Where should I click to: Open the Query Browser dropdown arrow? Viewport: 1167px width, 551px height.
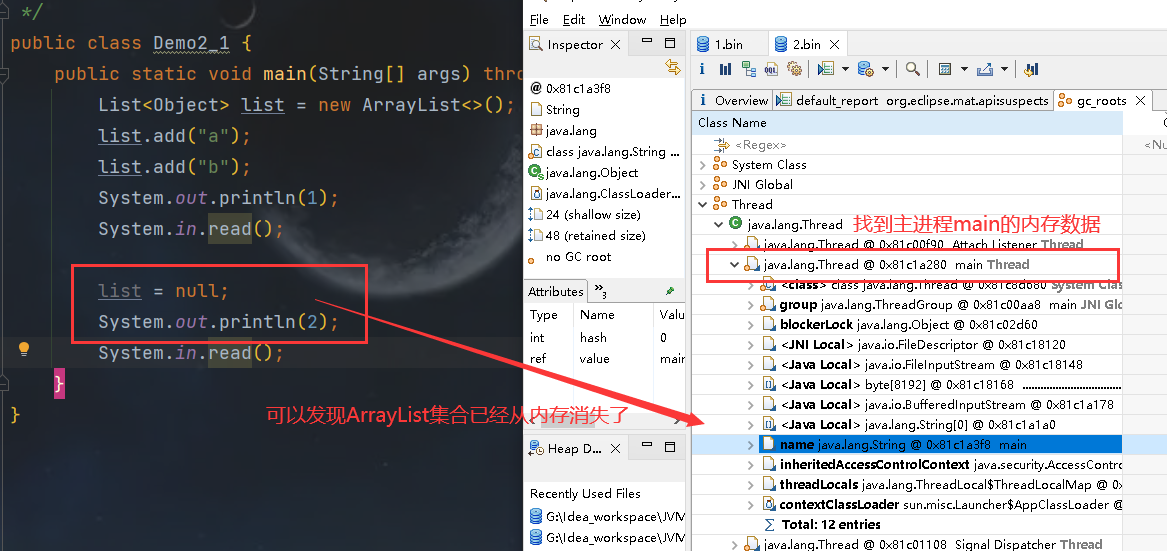coord(885,69)
